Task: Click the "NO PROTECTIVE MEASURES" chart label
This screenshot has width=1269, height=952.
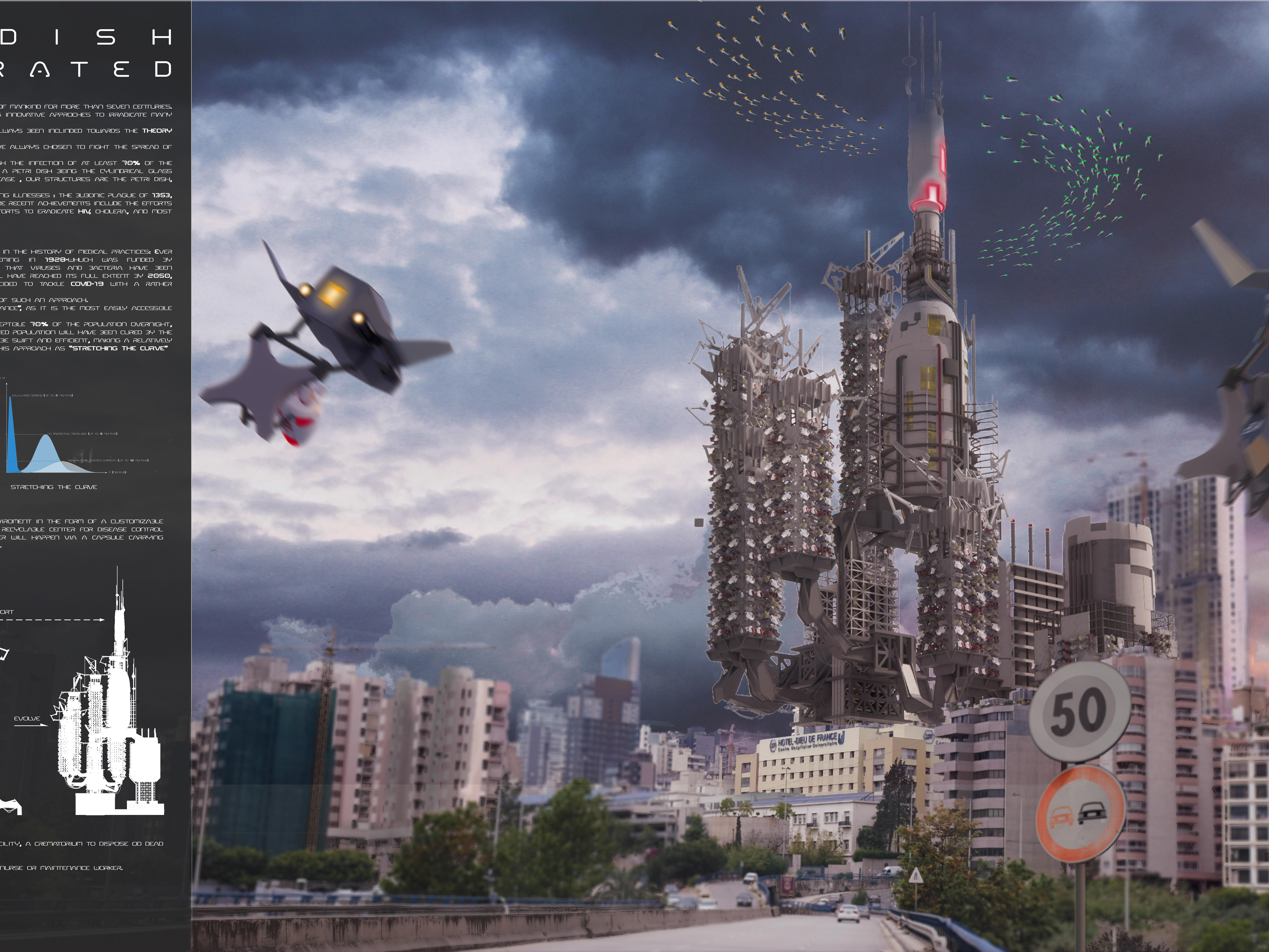Action: pyautogui.click(x=82, y=434)
